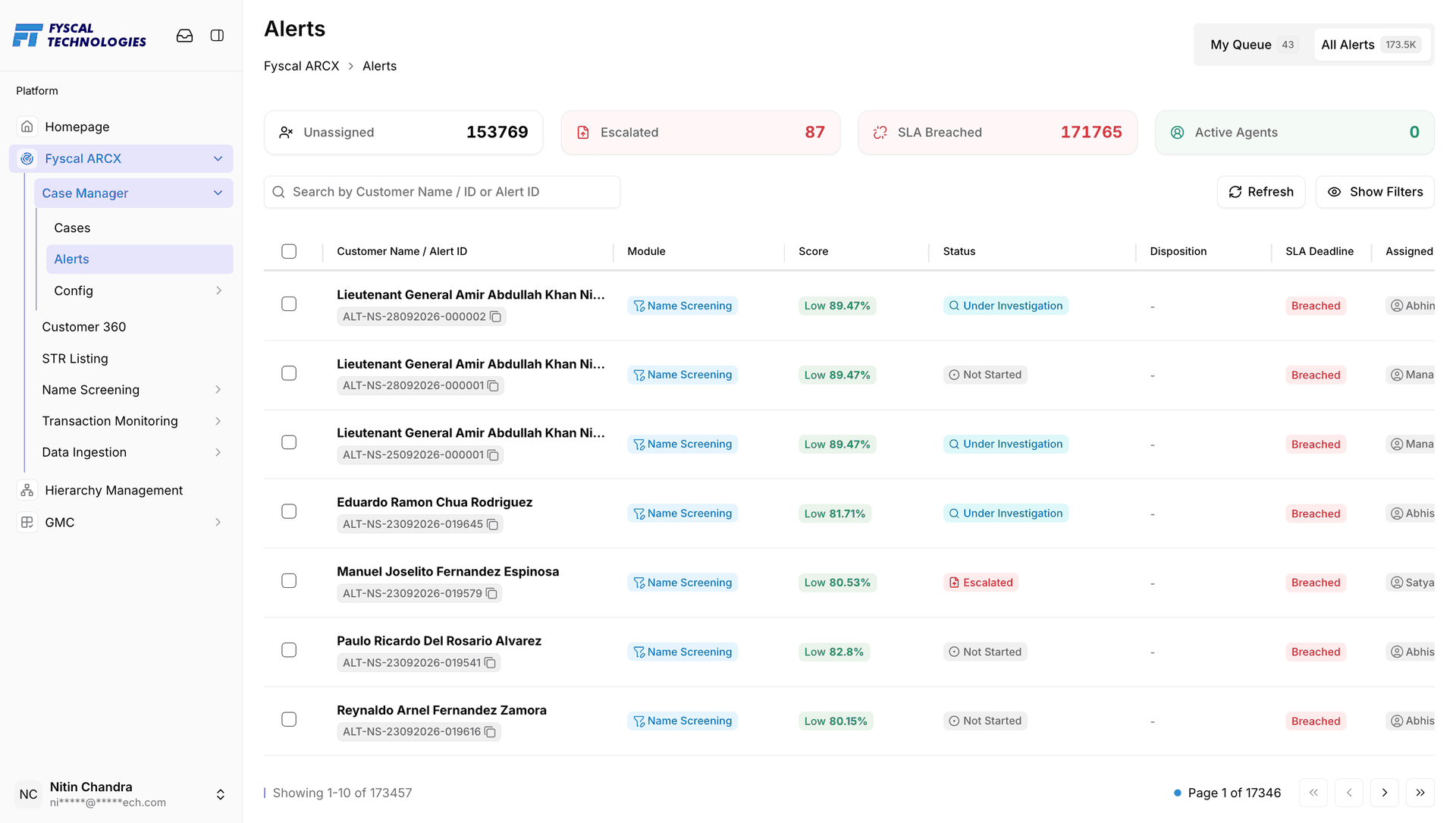This screenshot has width=1456, height=823.
Task: Click the NC user avatar
Action: [x=29, y=794]
